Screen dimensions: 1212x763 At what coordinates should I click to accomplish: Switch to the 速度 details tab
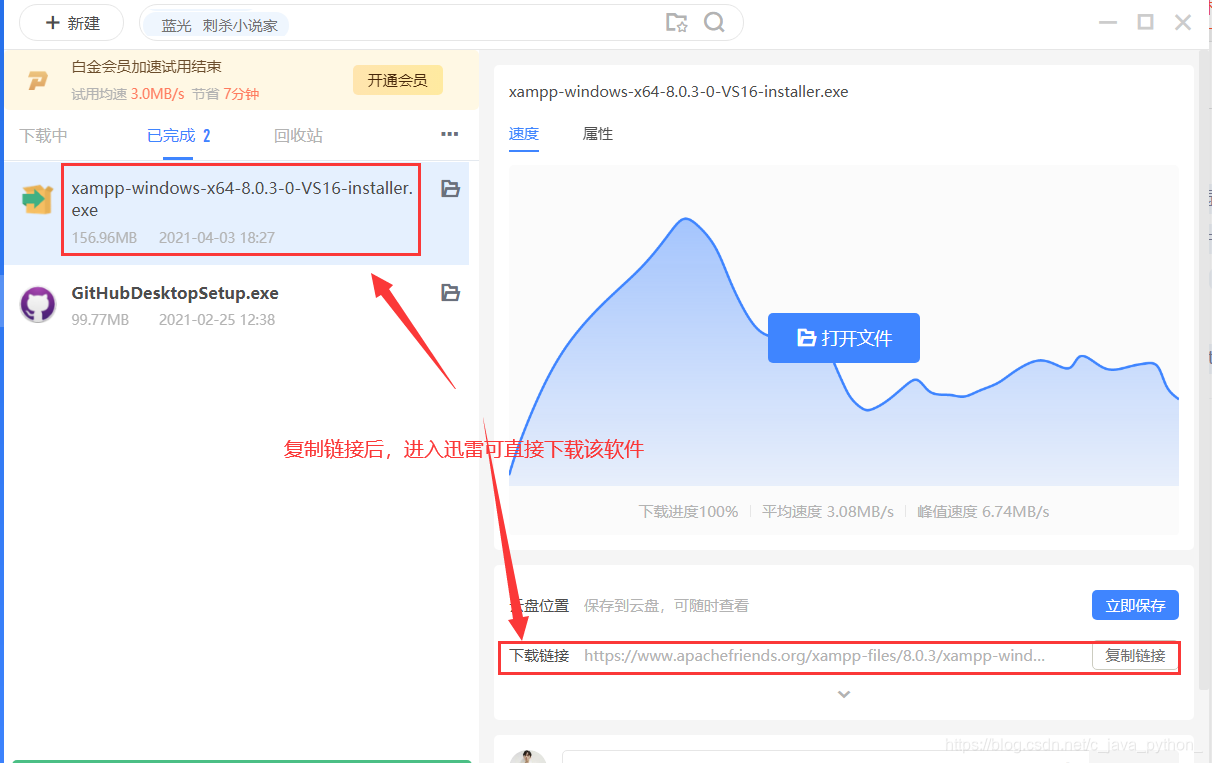(x=524, y=134)
